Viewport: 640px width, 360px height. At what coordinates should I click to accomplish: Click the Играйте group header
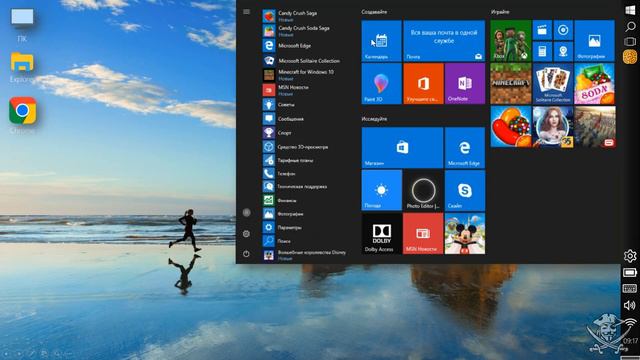(500, 12)
